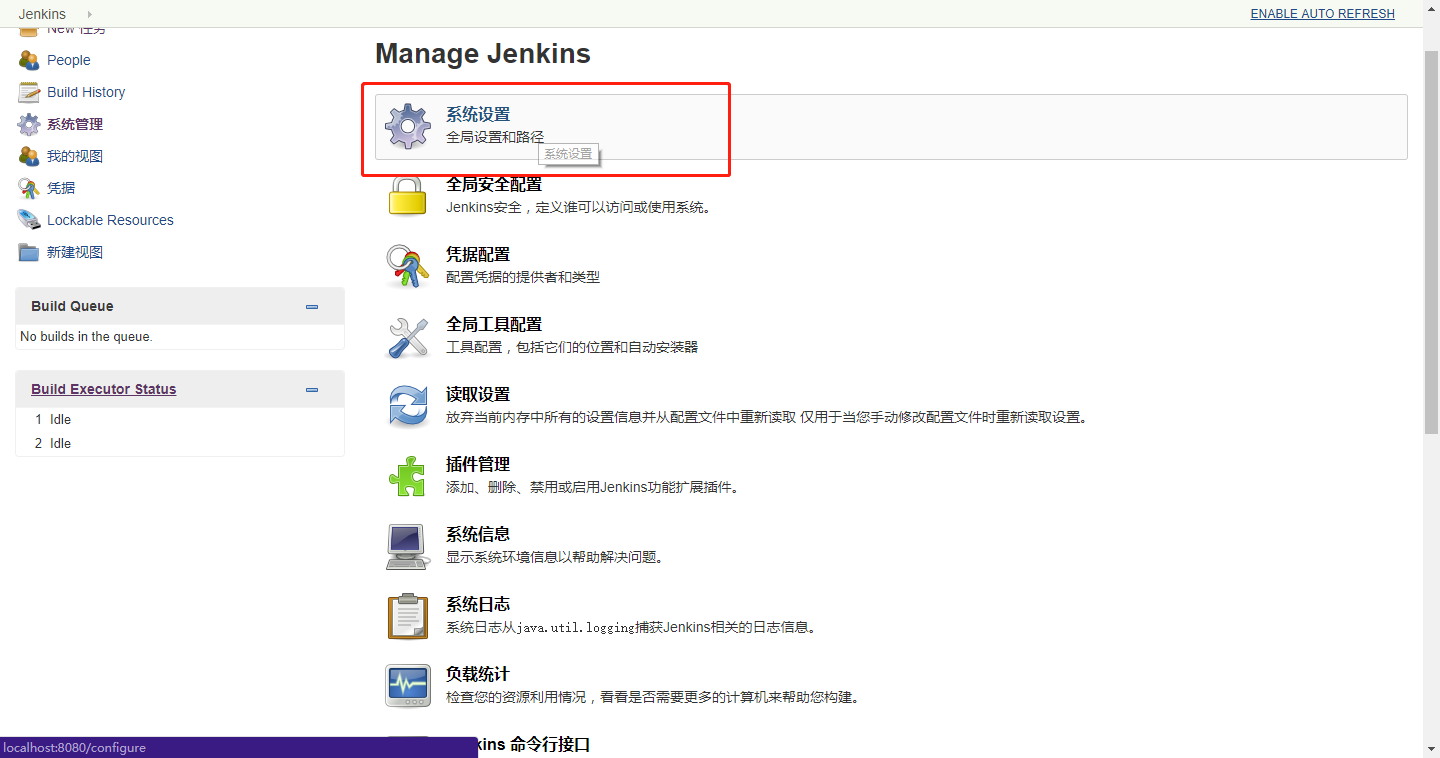1440x758 pixels.
Task: Open the 凭据配置 link
Action: pyautogui.click(x=478, y=254)
